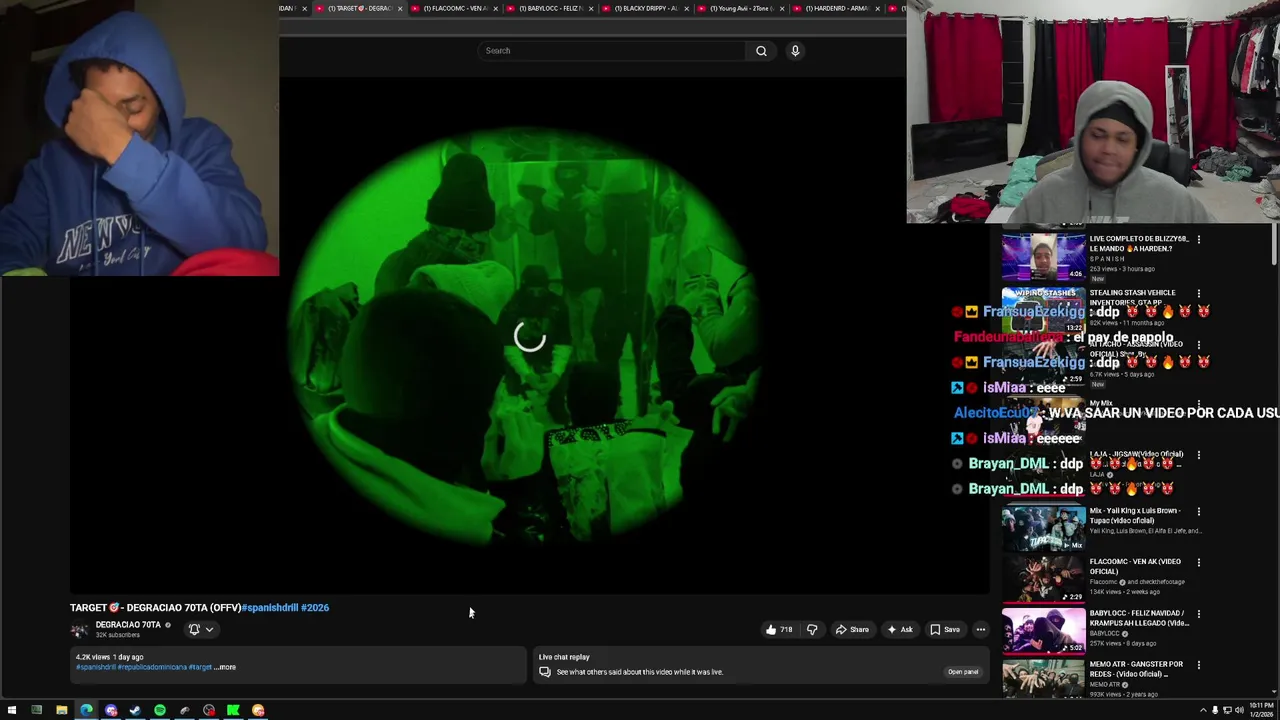Click the YouTube search magnifier button
The image size is (1280, 720).
pyautogui.click(x=761, y=51)
